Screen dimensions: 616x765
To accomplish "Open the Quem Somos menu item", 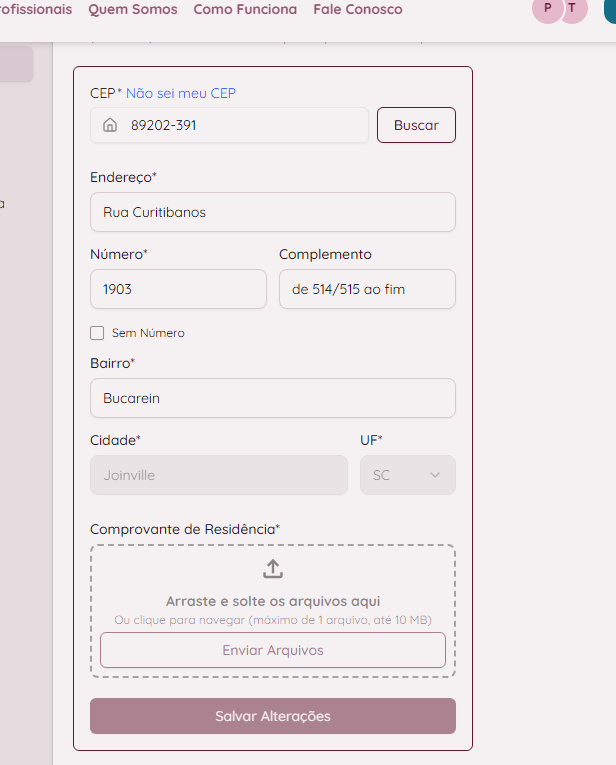I will (x=133, y=9).
